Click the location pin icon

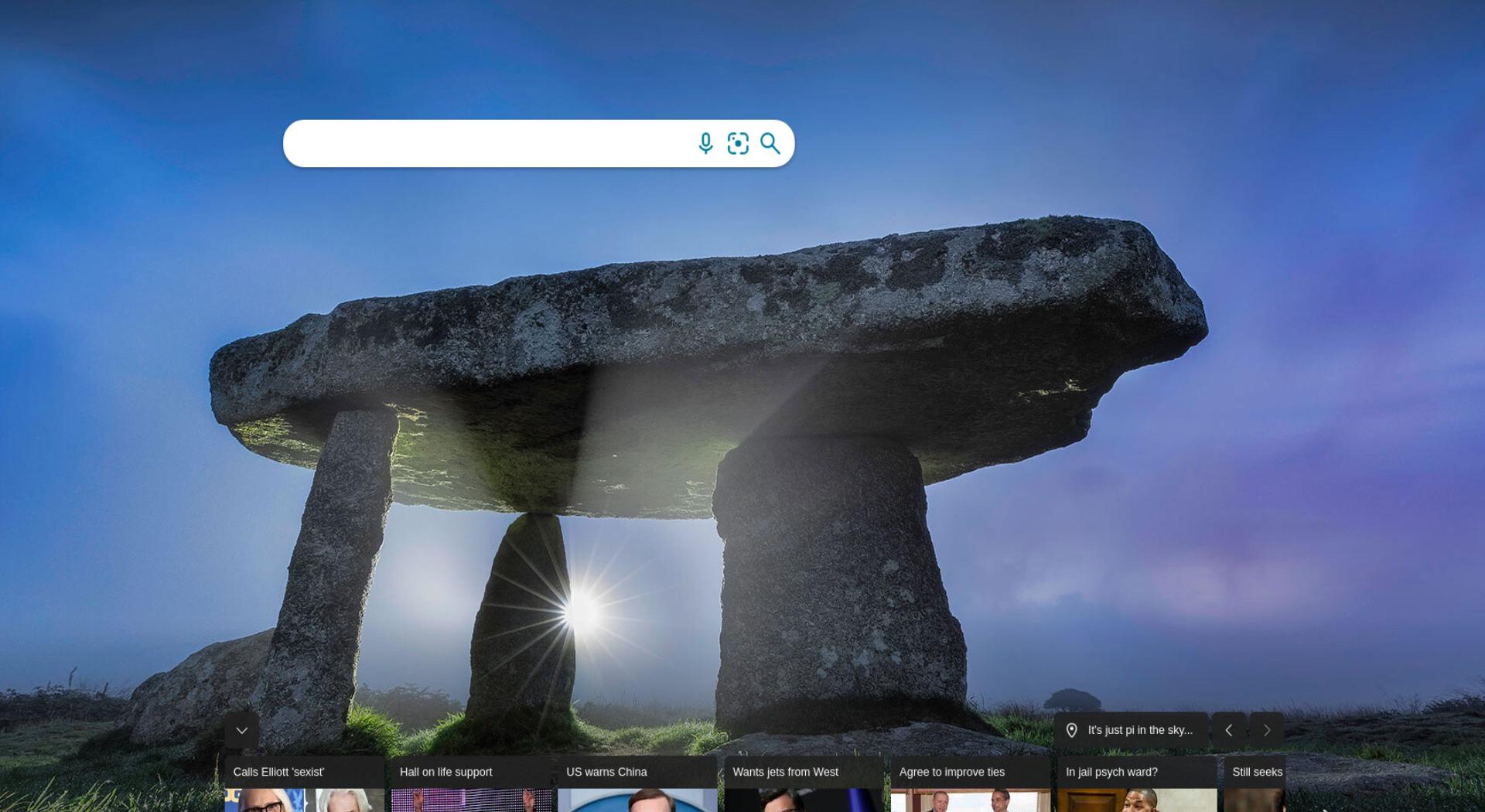coord(1072,730)
